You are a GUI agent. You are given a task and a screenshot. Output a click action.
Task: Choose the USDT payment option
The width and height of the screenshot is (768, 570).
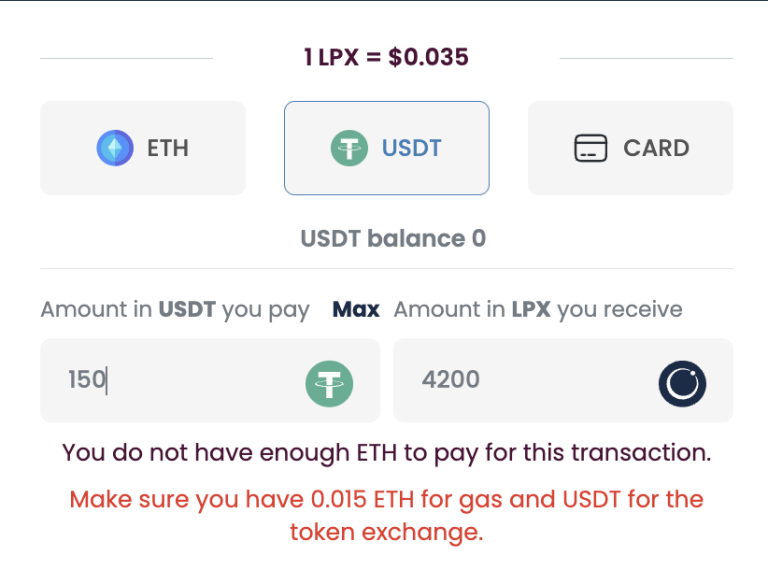click(x=387, y=148)
